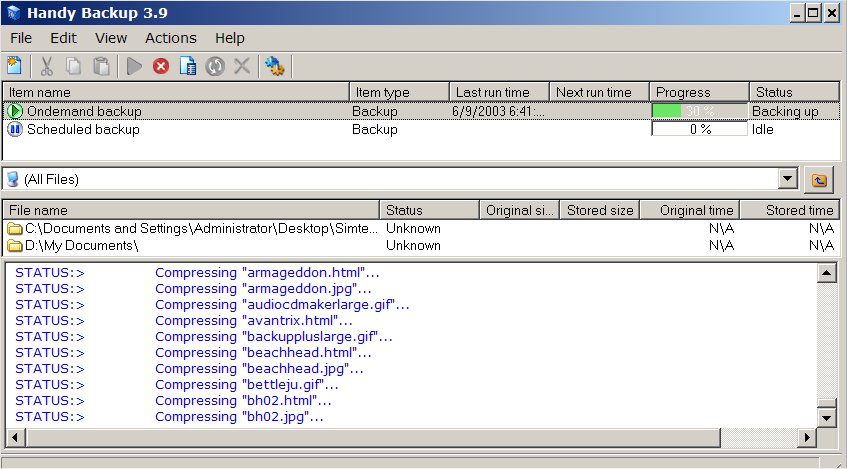
Task: Click log line Compressing "armageddon.jpg"
Action: point(263,289)
